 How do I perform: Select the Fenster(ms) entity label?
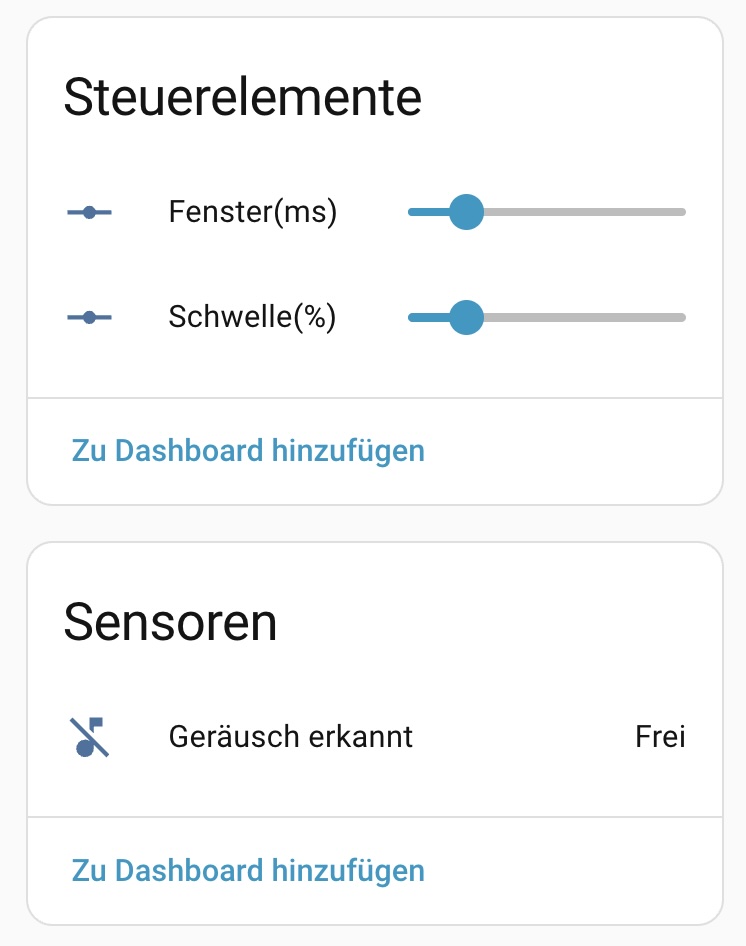[253, 212]
